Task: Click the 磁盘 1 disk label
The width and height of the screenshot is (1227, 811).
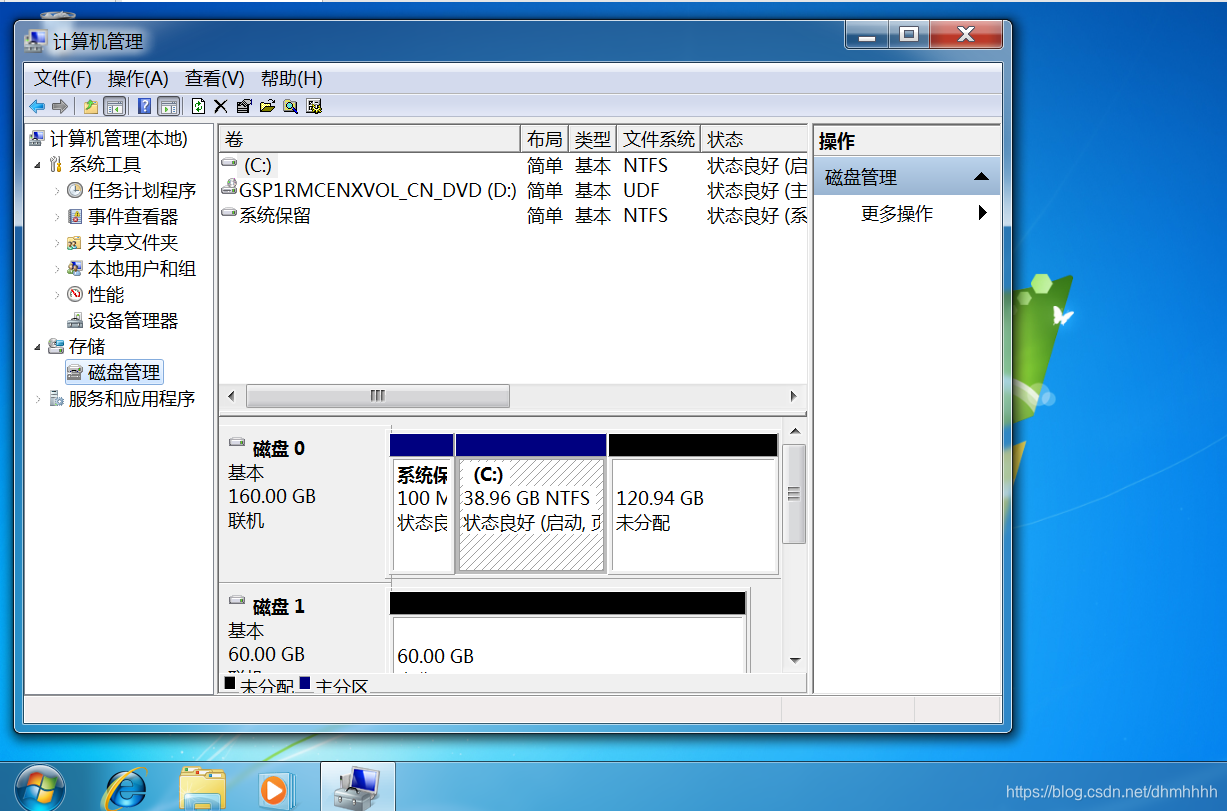Action: [303, 630]
